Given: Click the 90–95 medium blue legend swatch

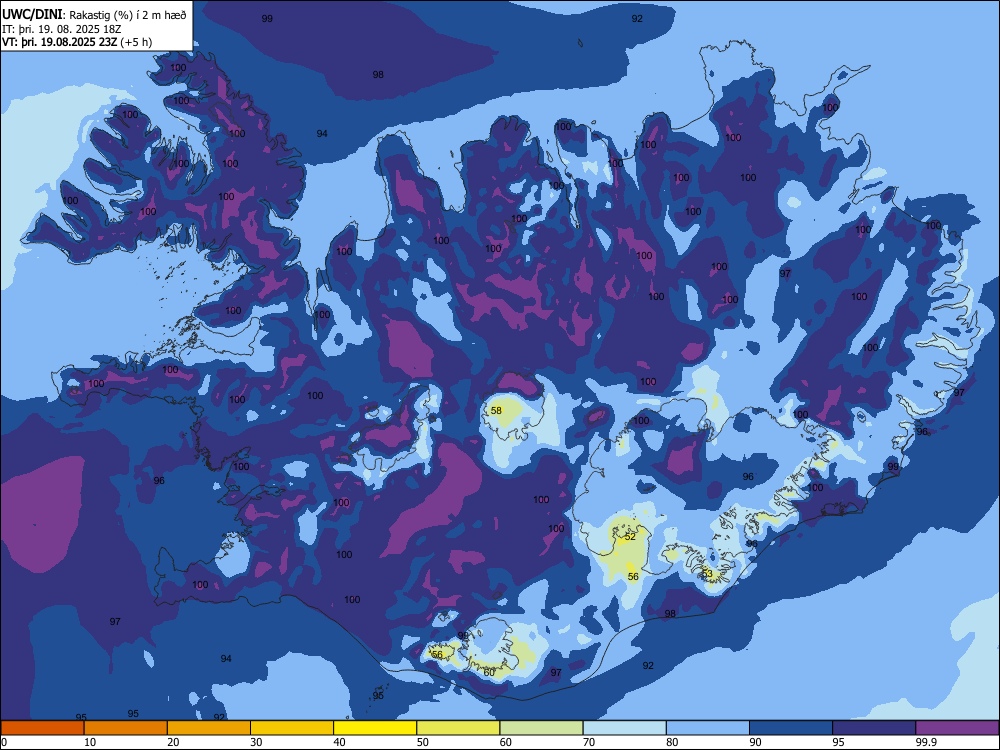Looking at the screenshot, I should [x=791, y=728].
